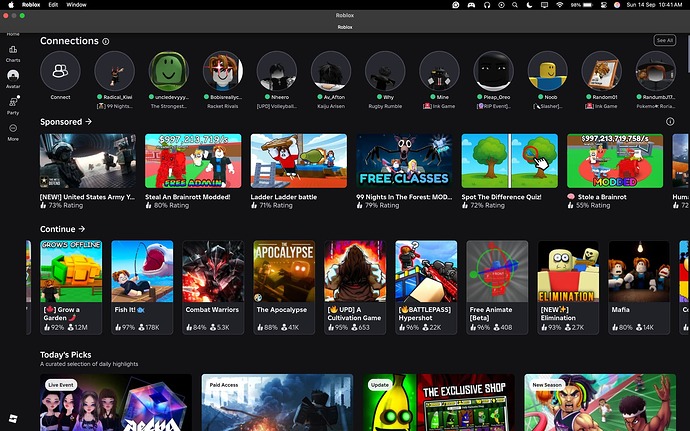Click the Today's Picks heading
This screenshot has height=431, width=690.
tap(66, 354)
